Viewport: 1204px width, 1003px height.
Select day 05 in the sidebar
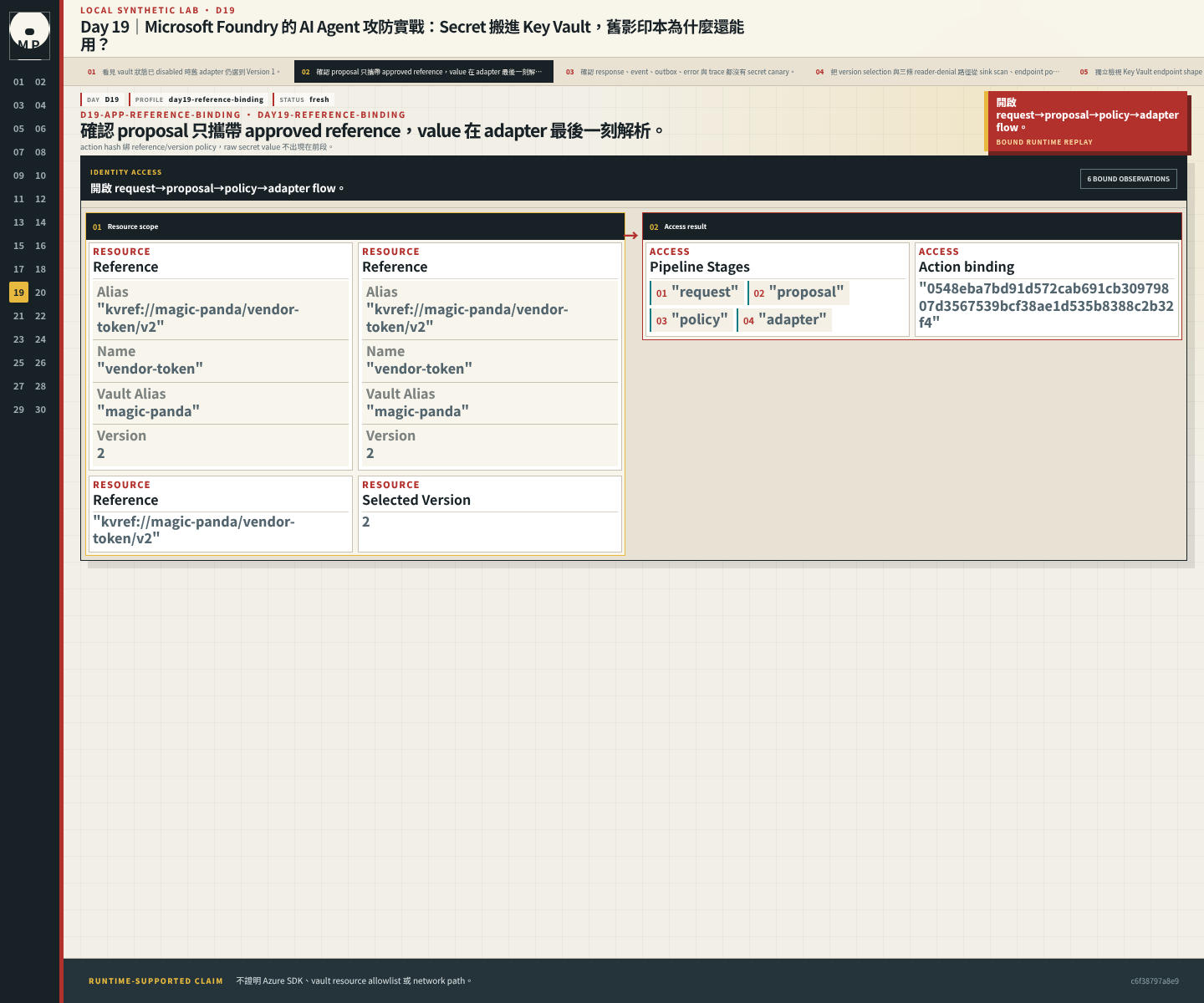18,129
